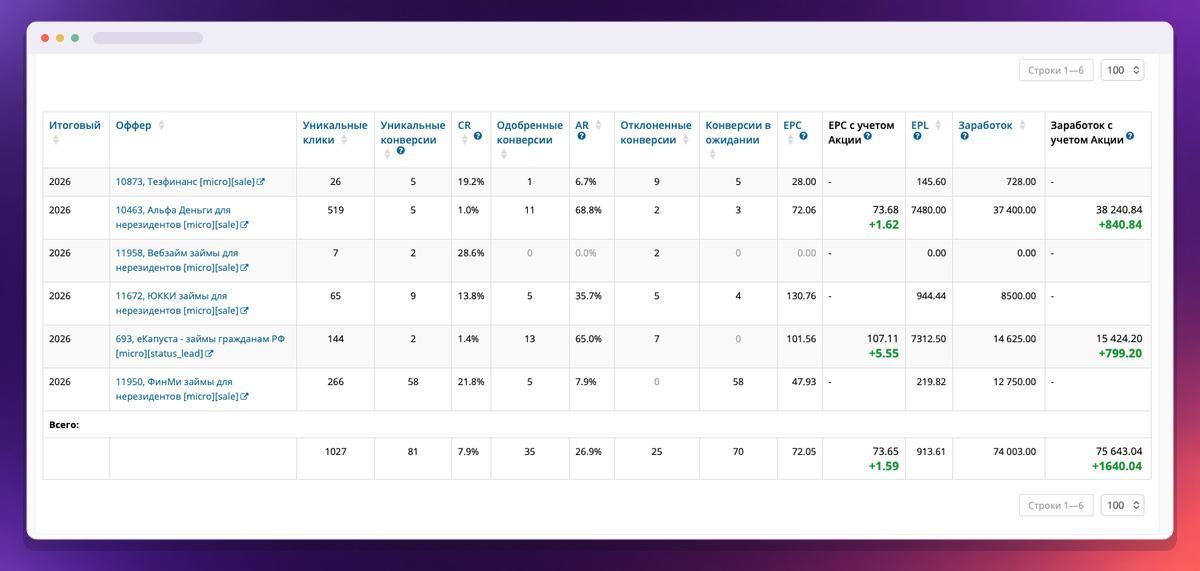Click the sort arrows next to AR
This screenshot has height=571, width=1200.
tap(598, 125)
